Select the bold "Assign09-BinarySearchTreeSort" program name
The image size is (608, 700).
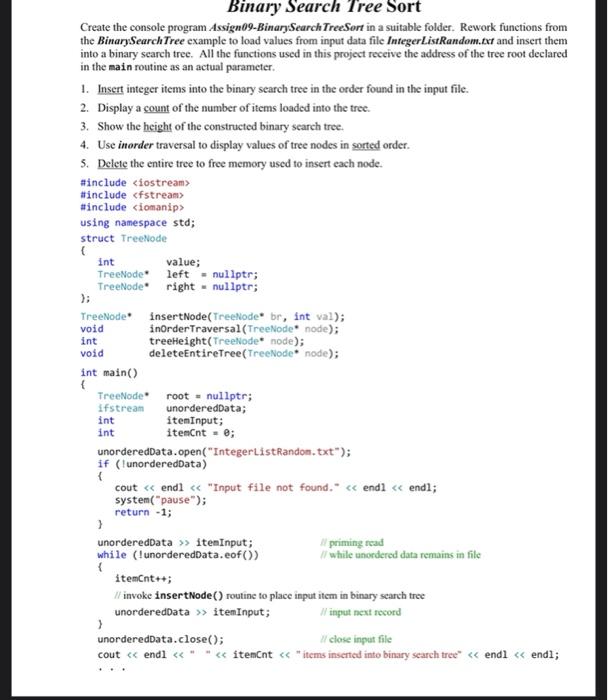pyautogui.click(x=286, y=27)
